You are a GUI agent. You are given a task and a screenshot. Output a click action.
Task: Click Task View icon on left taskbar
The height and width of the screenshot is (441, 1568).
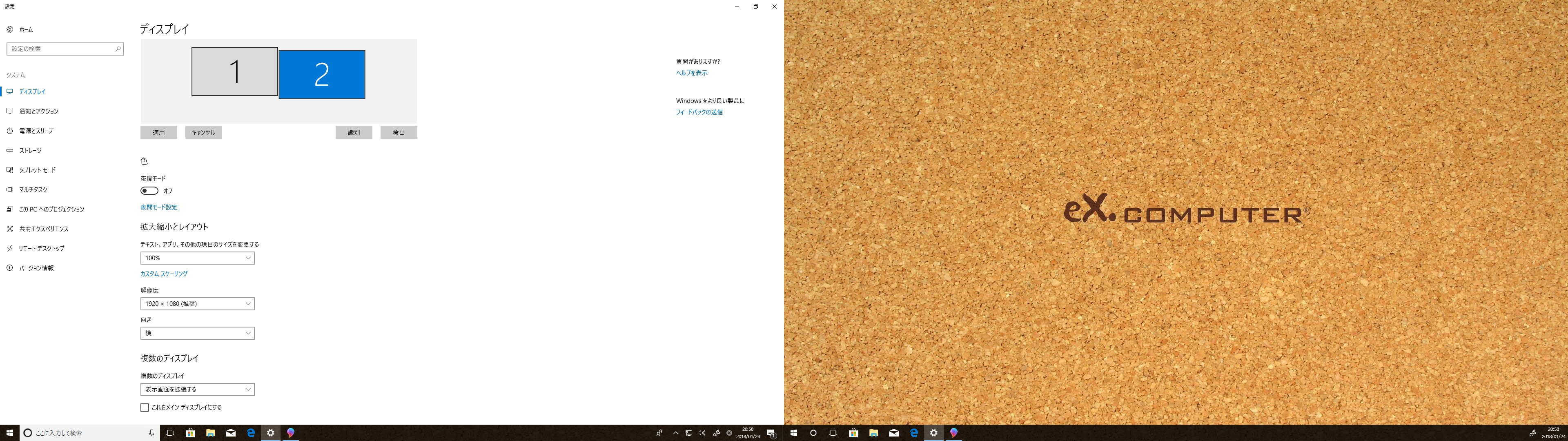point(170,433)
